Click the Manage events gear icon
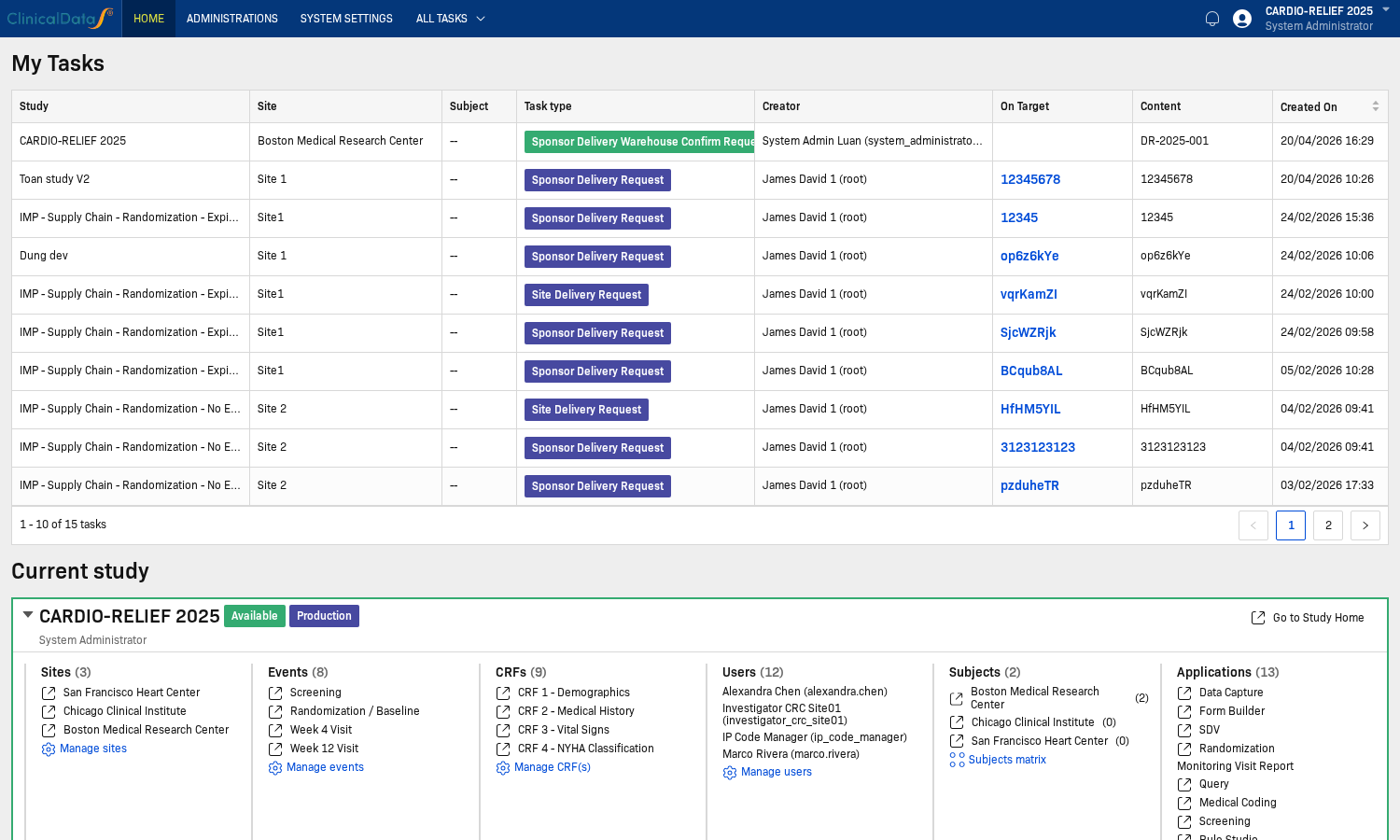The height and width of the screenshot is (840, 1400). coord(275,768)
